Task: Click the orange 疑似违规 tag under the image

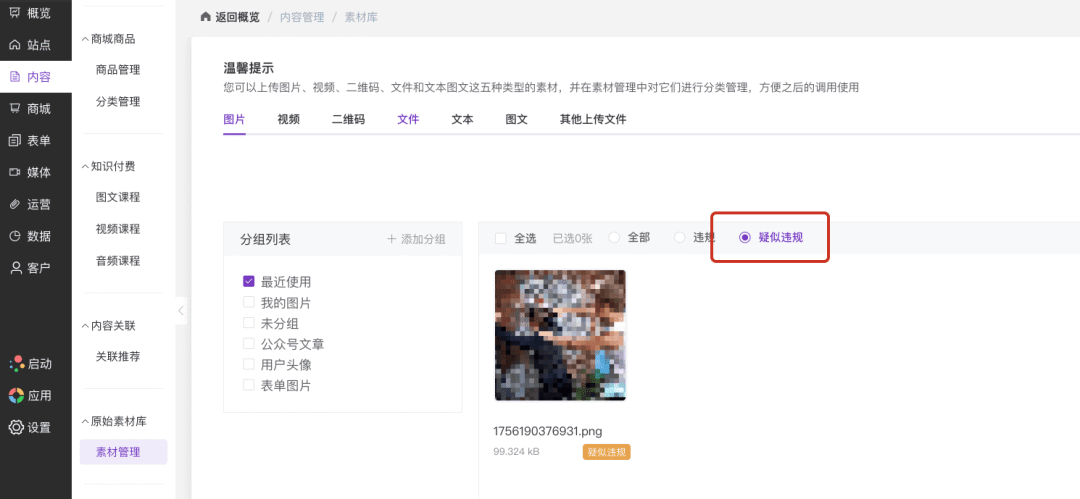Action: point(606,452)
